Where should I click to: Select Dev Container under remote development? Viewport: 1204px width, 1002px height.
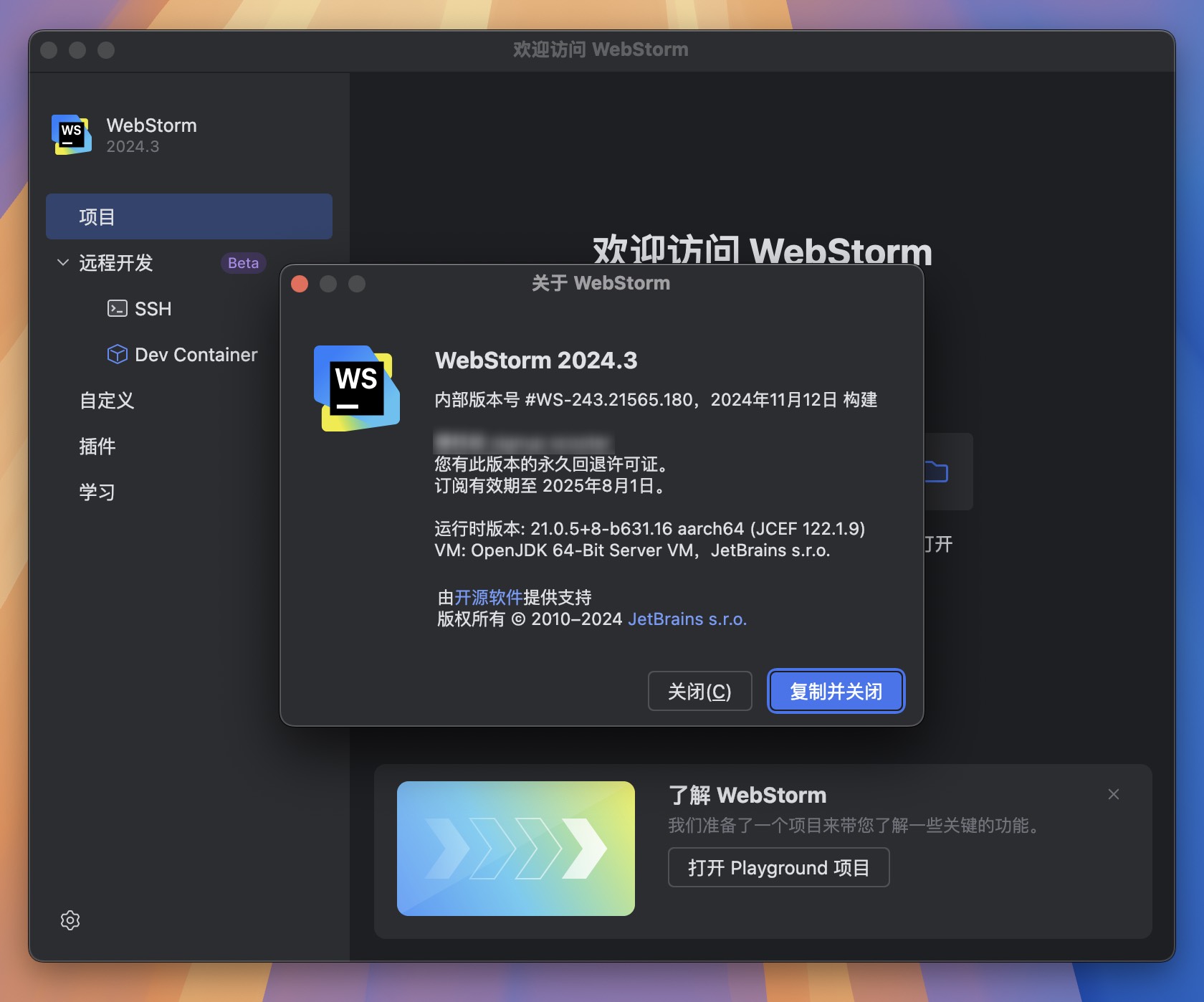coord(196,355)
